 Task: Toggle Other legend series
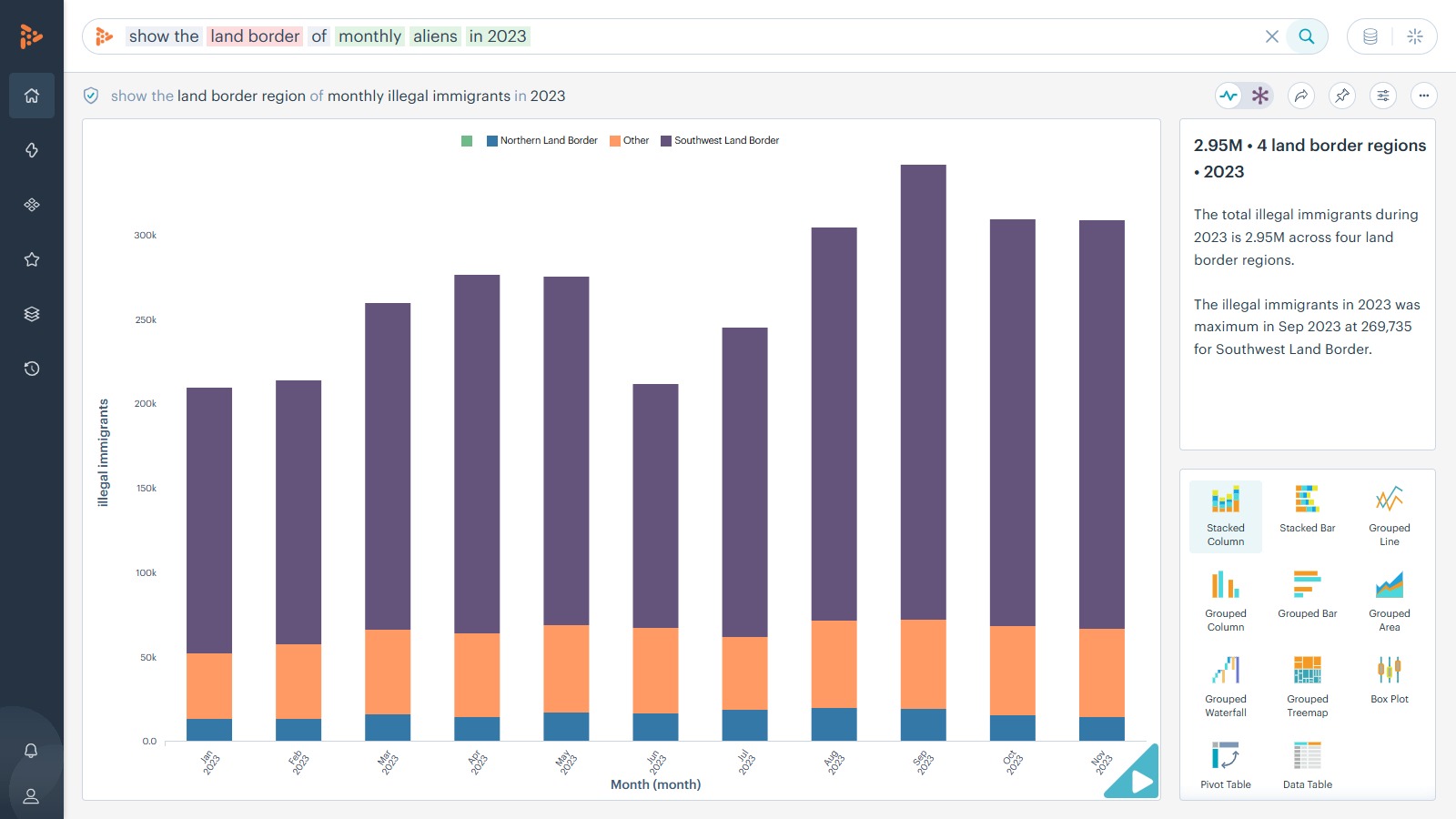[630, 141]
